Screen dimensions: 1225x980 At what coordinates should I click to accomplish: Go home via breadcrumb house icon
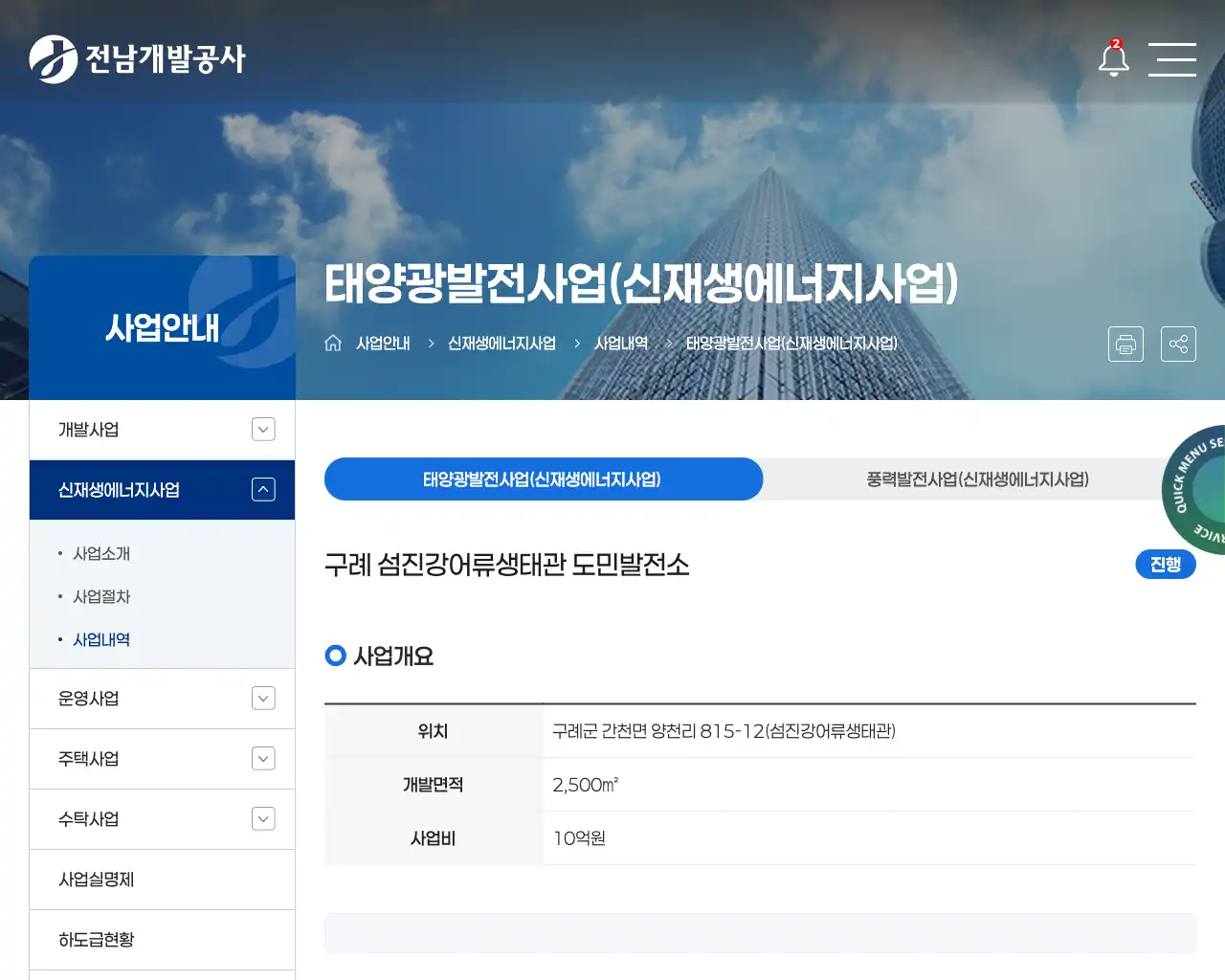click(x=333, y=343)
